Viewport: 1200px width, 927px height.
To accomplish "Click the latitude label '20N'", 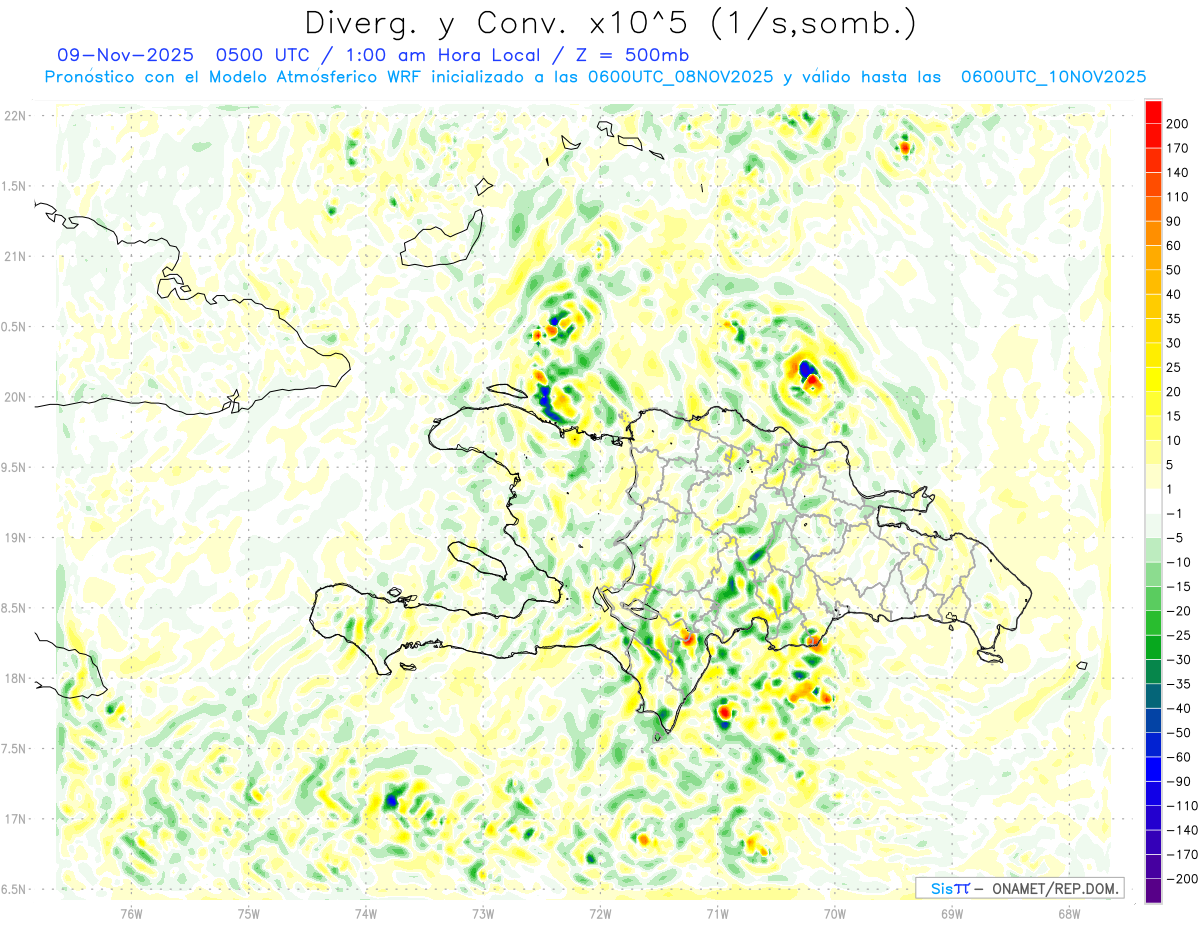I will (x=15, y=397).
